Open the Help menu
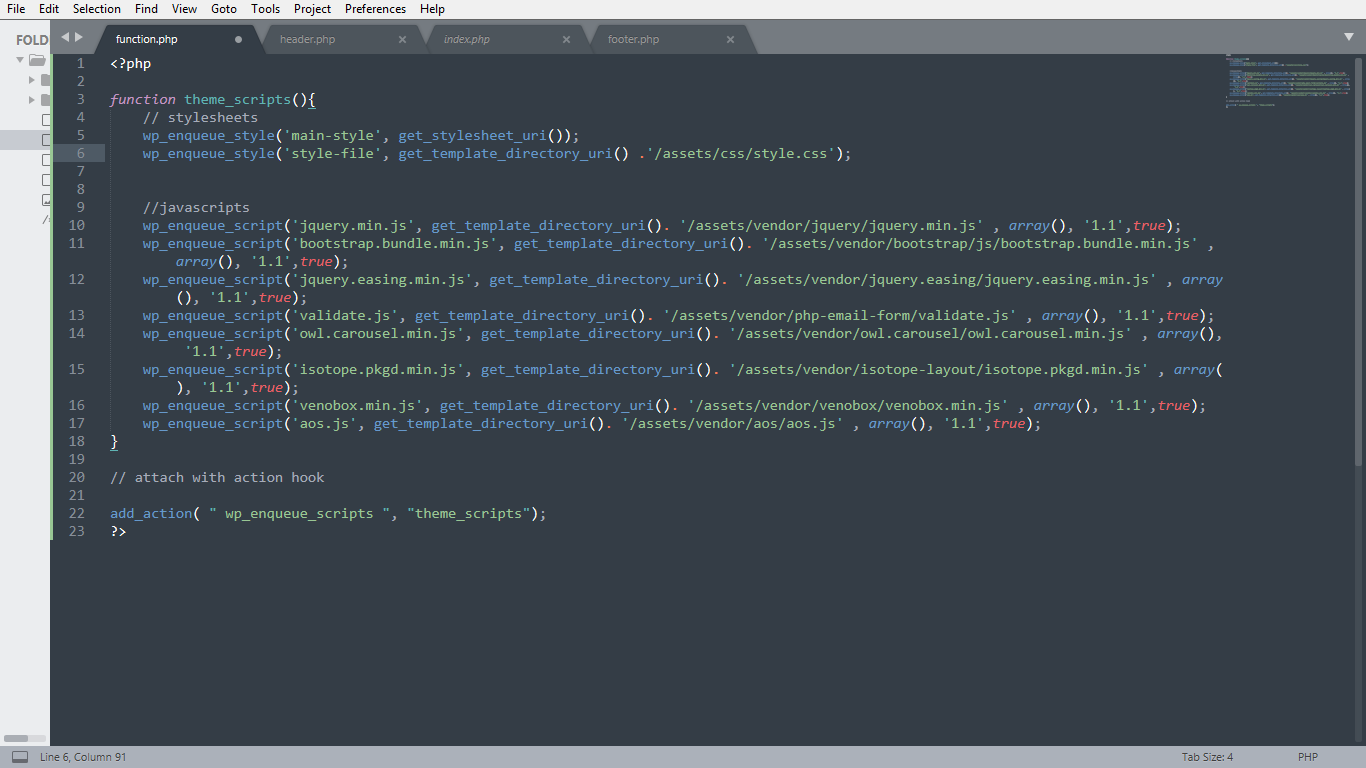The height and width of the screenshot is (768, 1366). point(432,9)
